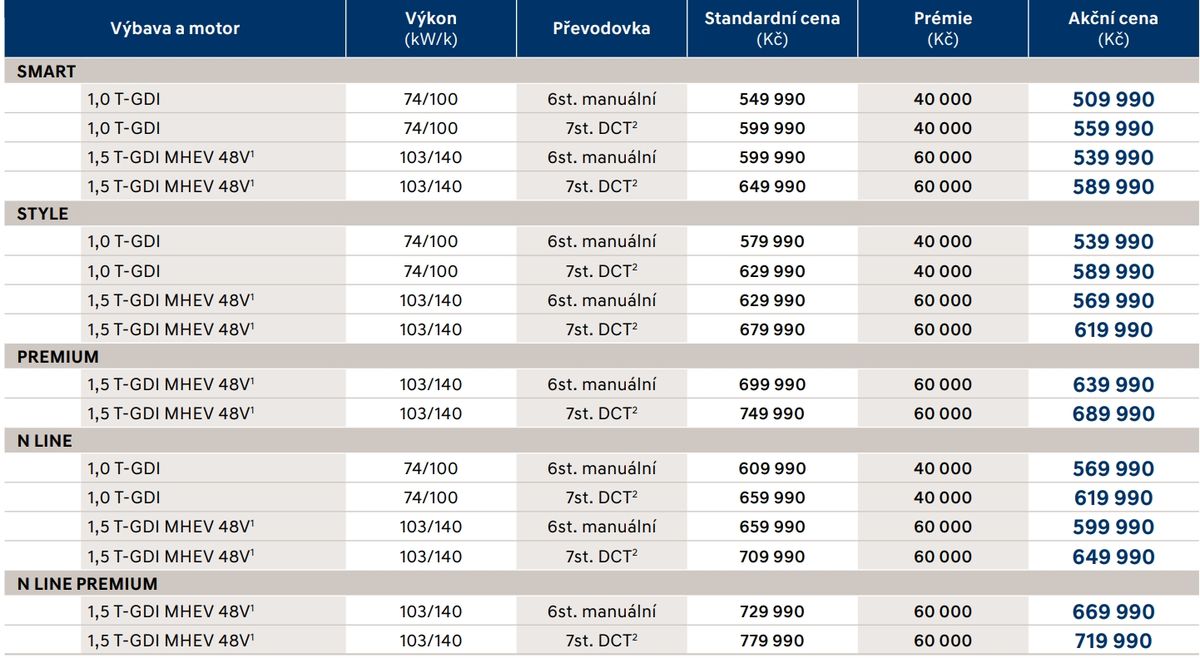Select the standard price 699 990
Viewport: 1200px width, 658px height.
772,384
